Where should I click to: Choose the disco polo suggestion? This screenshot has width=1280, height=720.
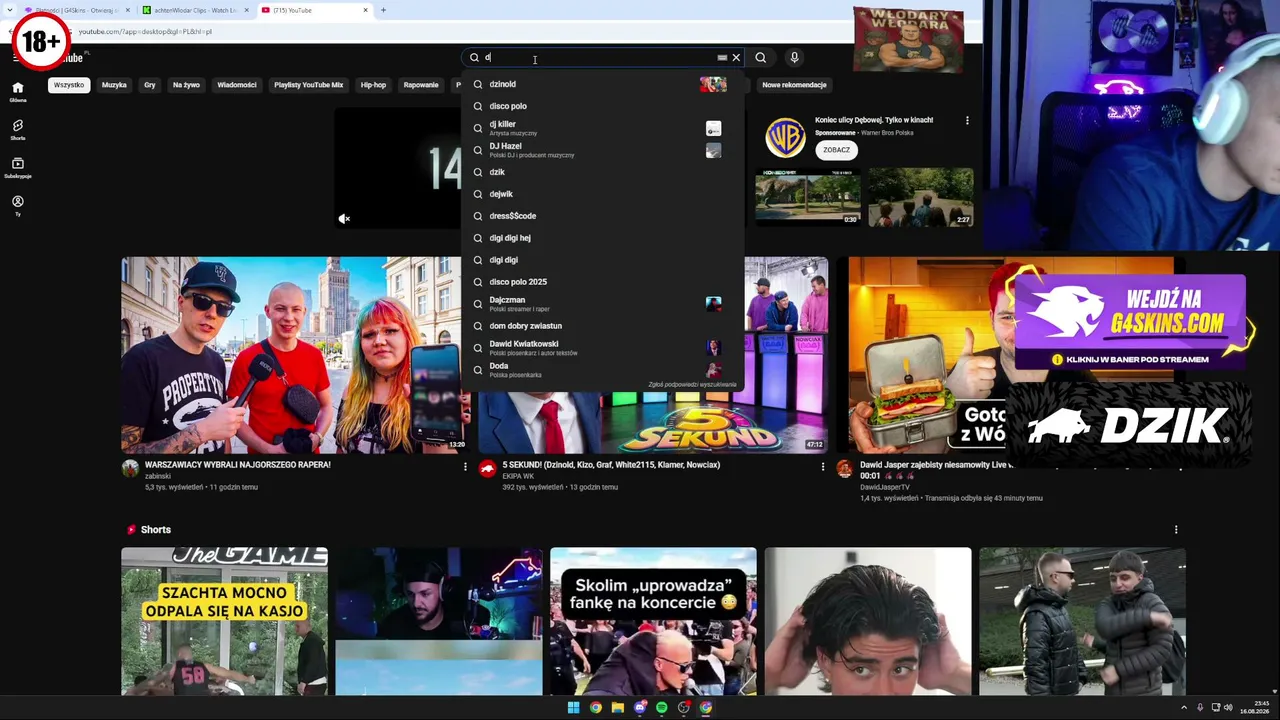pyautogui.click(x=603, y=106)
